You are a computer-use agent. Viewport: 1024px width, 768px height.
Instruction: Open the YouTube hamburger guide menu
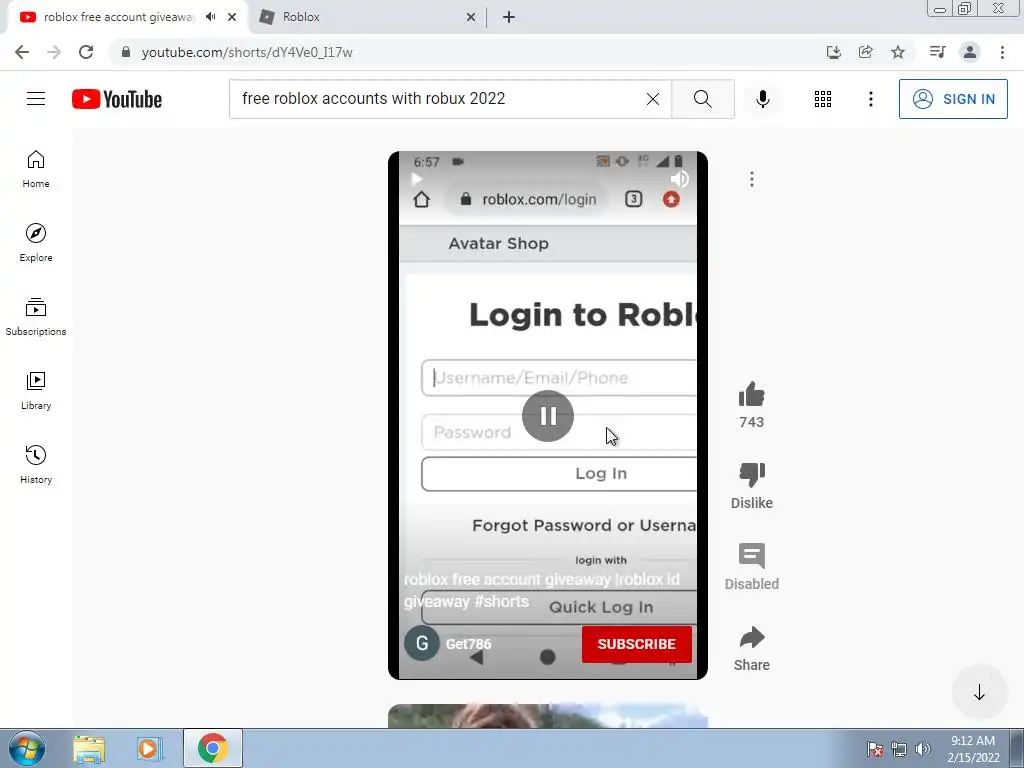(x=36, y=99)
